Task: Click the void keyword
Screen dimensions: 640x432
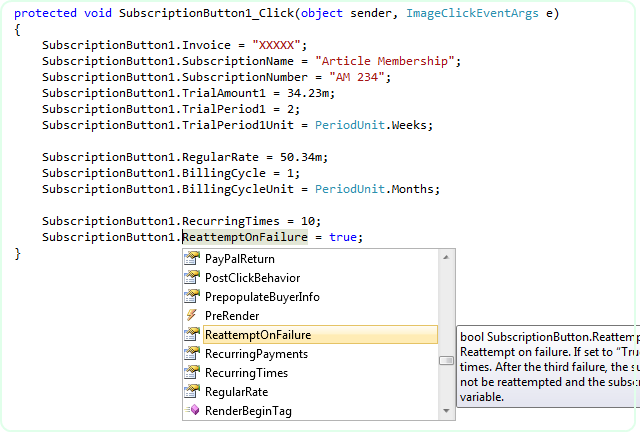Action: click(98, 13)
